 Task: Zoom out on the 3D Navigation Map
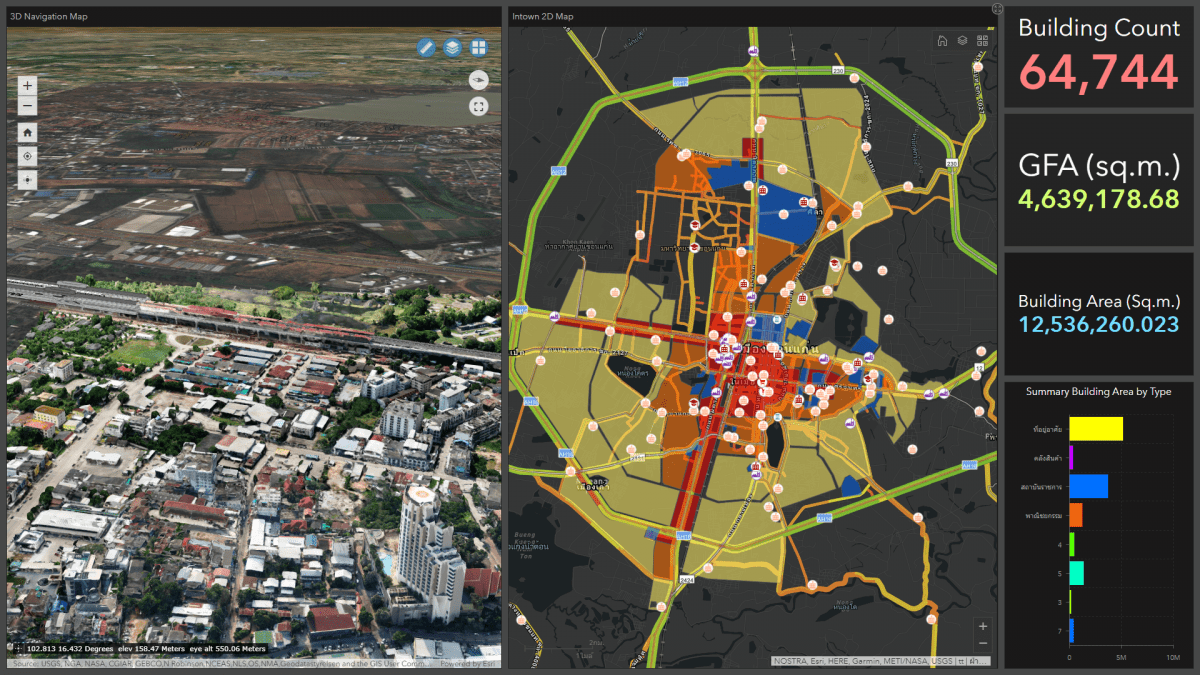28,106
